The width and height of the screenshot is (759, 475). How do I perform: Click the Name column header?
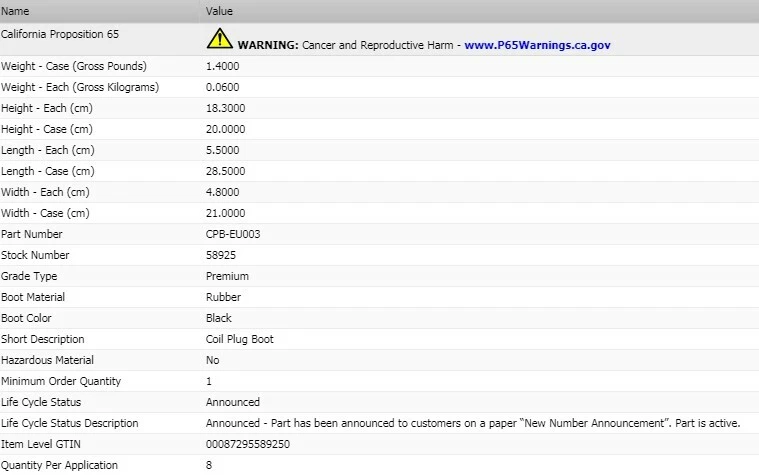pos(15,11)
